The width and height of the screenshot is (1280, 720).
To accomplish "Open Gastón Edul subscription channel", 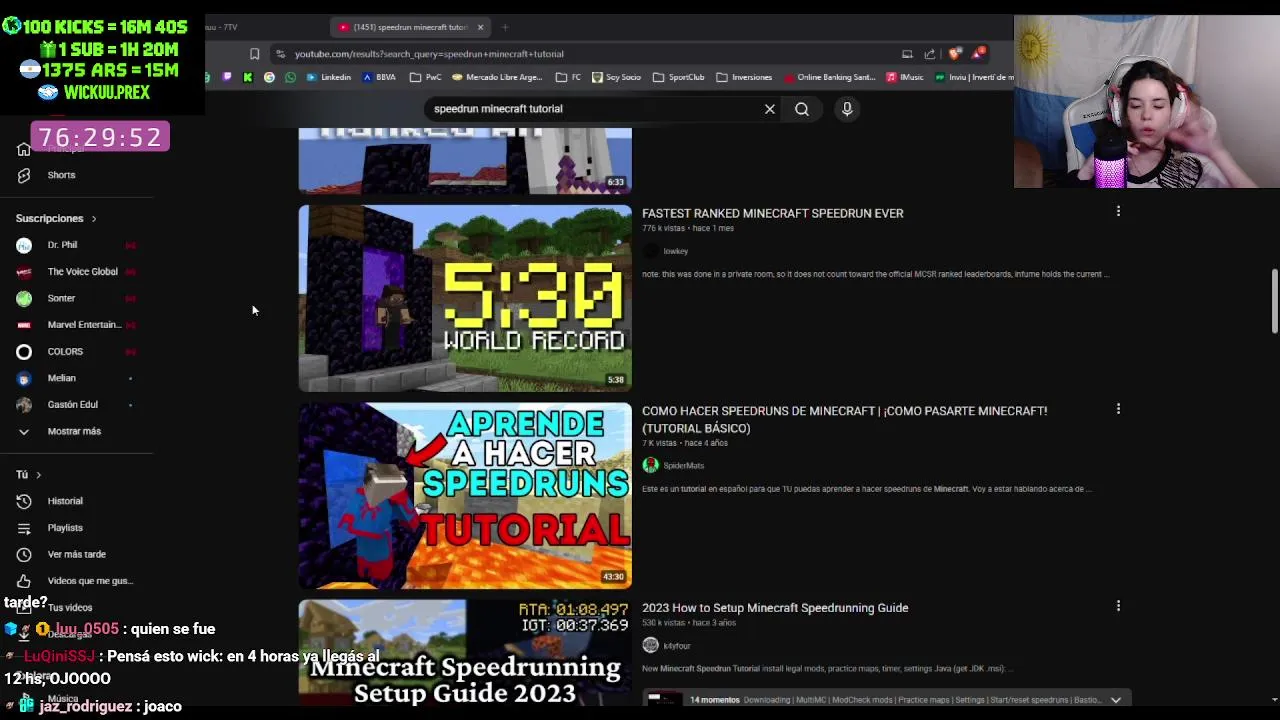I will 72,405.
